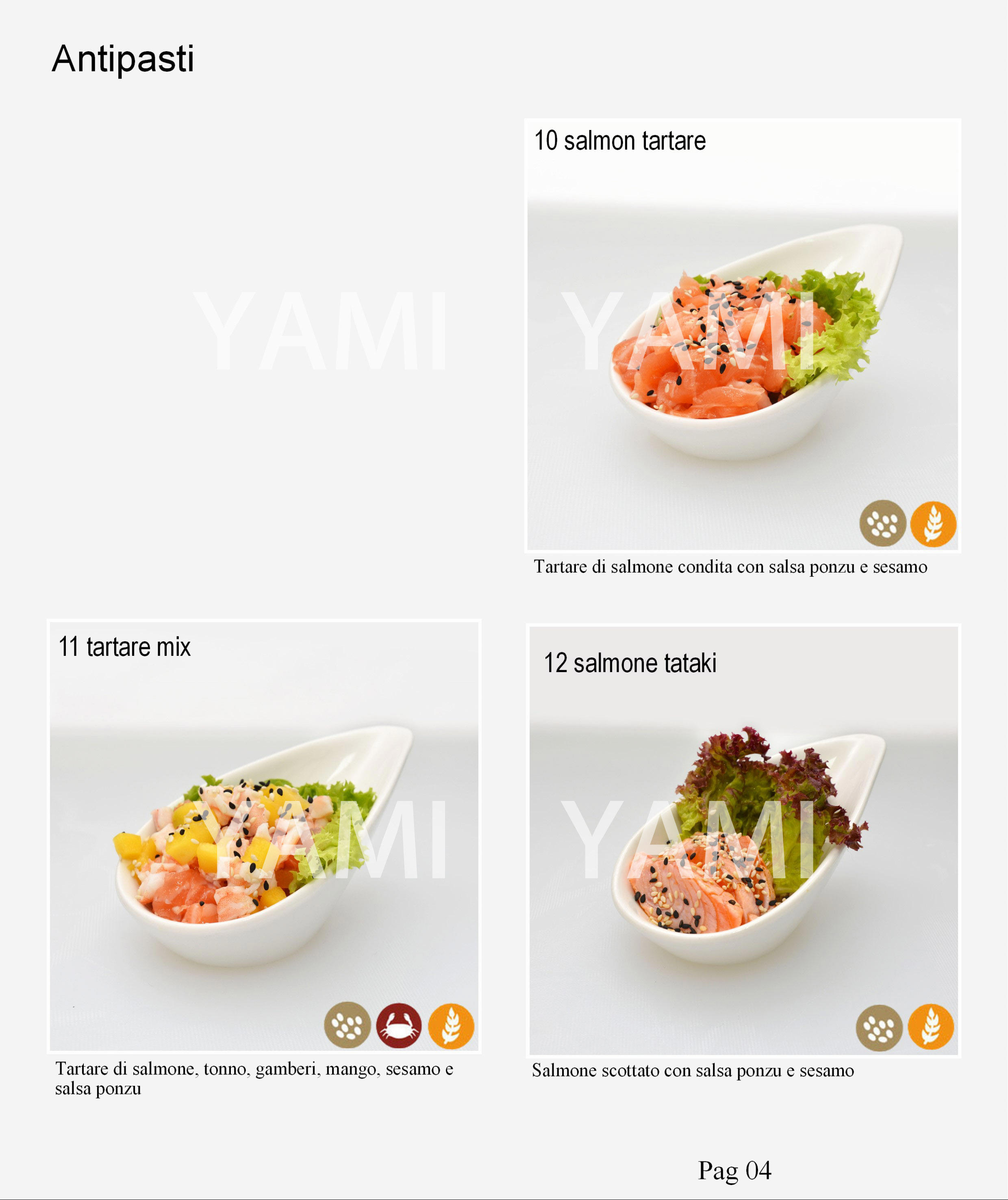Click the Antipasti section heading
1008x1200 pixels.
(123, 59)
